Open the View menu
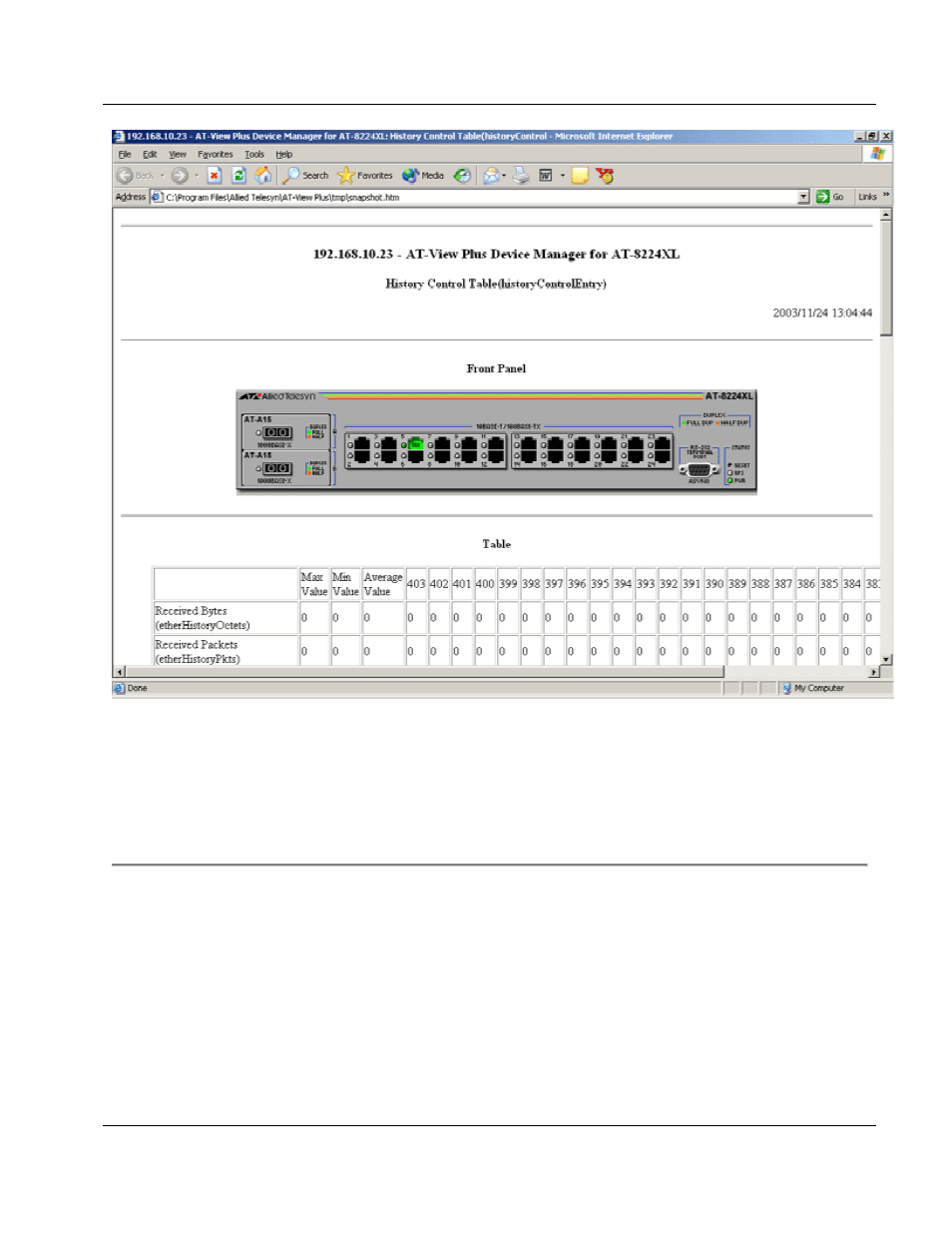952x1233 pixels. [178, 155]
